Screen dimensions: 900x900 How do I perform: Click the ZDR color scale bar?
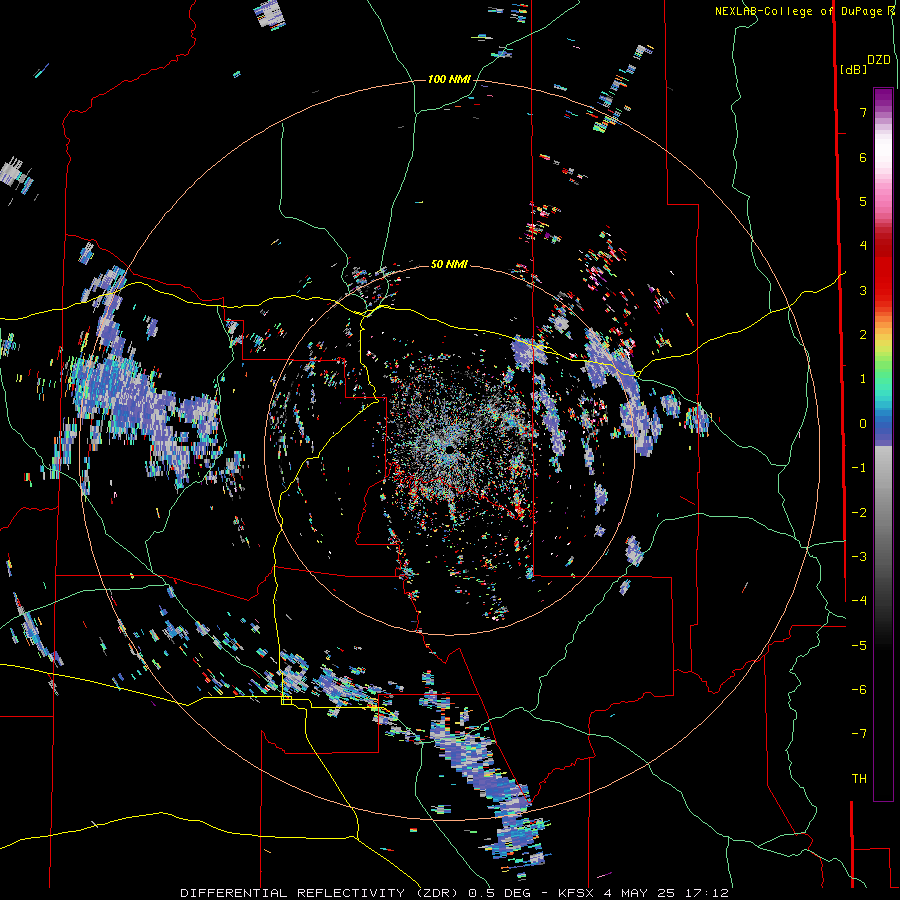tap(883, 444)
